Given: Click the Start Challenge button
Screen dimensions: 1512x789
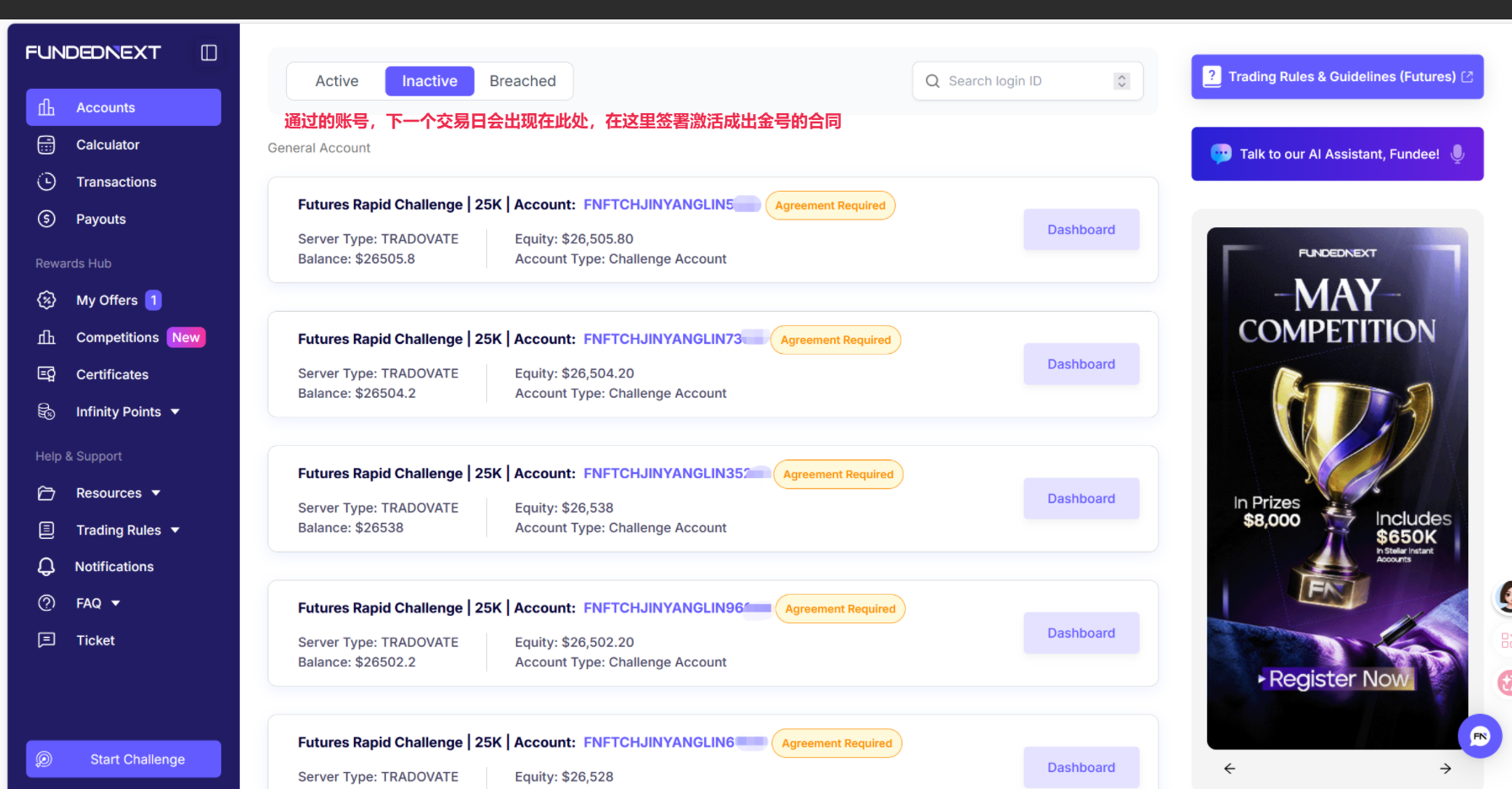Looking at the screenshot, I should tap(123, 759).
